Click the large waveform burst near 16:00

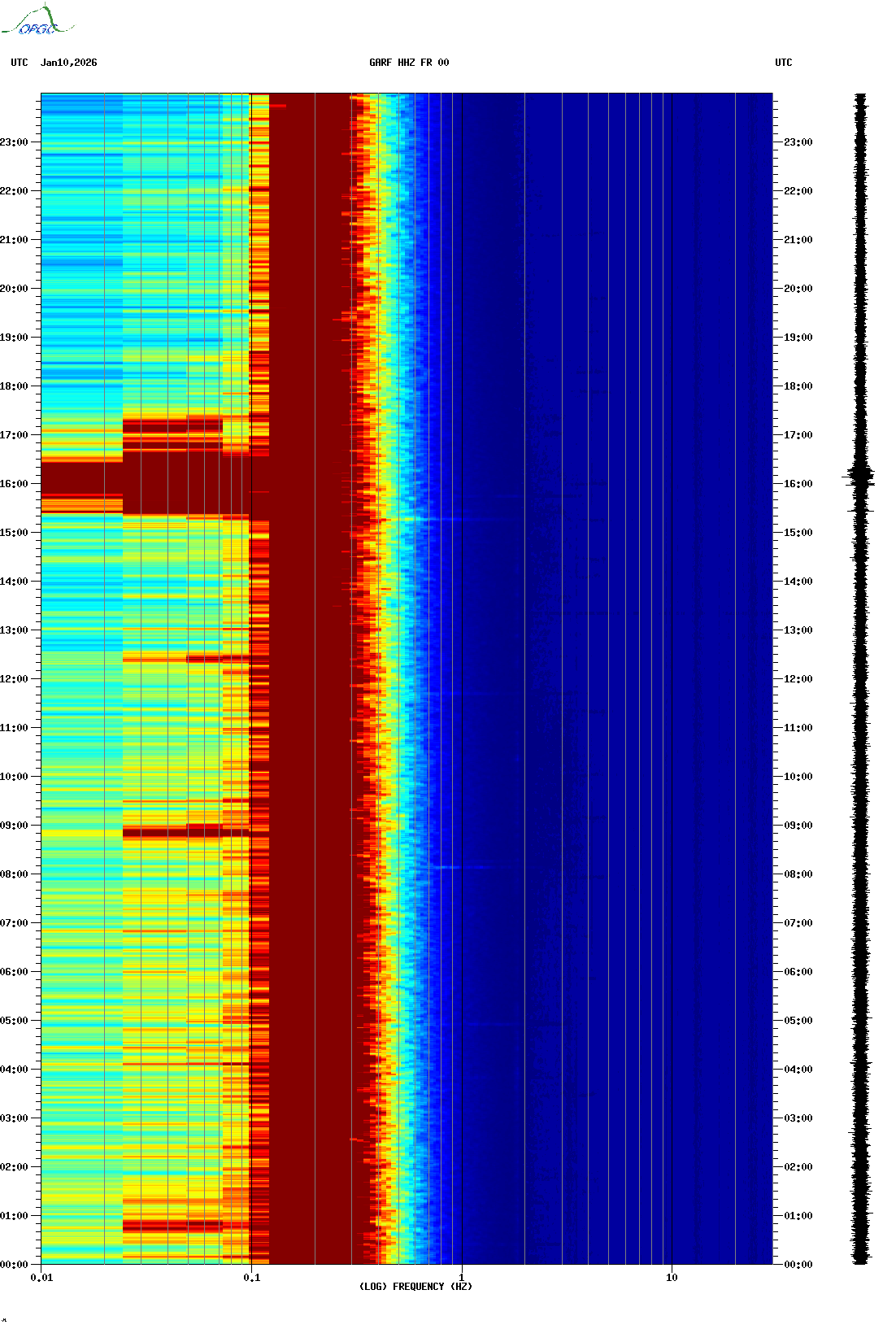pyautogui.click(x=860, y=477)
